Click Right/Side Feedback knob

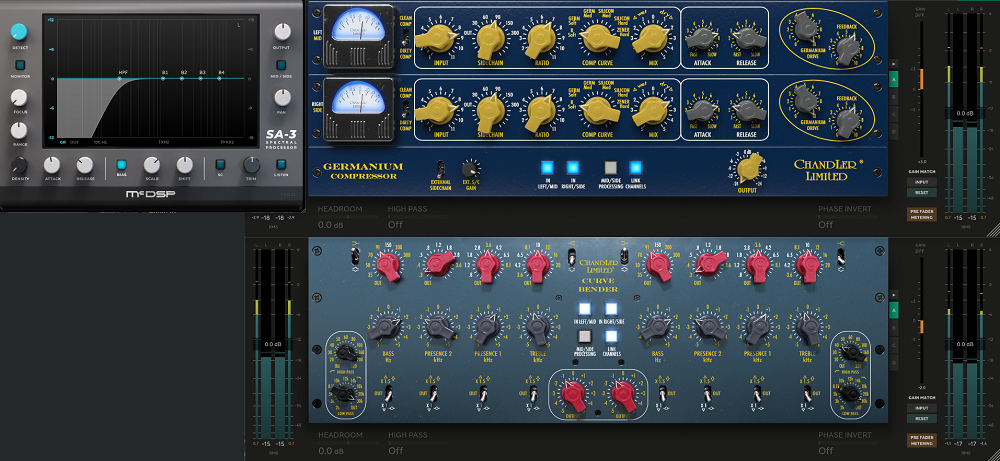click(847, 121)
